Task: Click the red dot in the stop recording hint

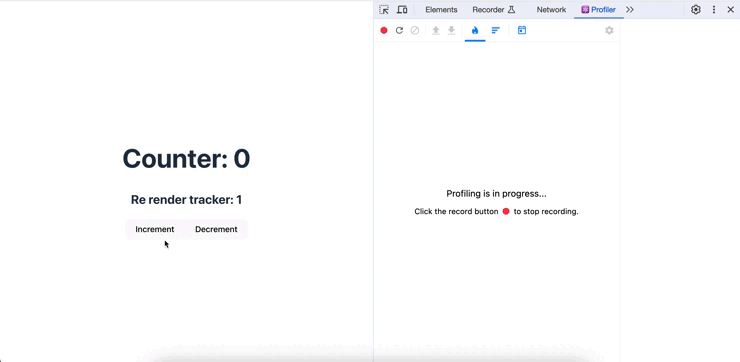Action: (x=506, y=211)
